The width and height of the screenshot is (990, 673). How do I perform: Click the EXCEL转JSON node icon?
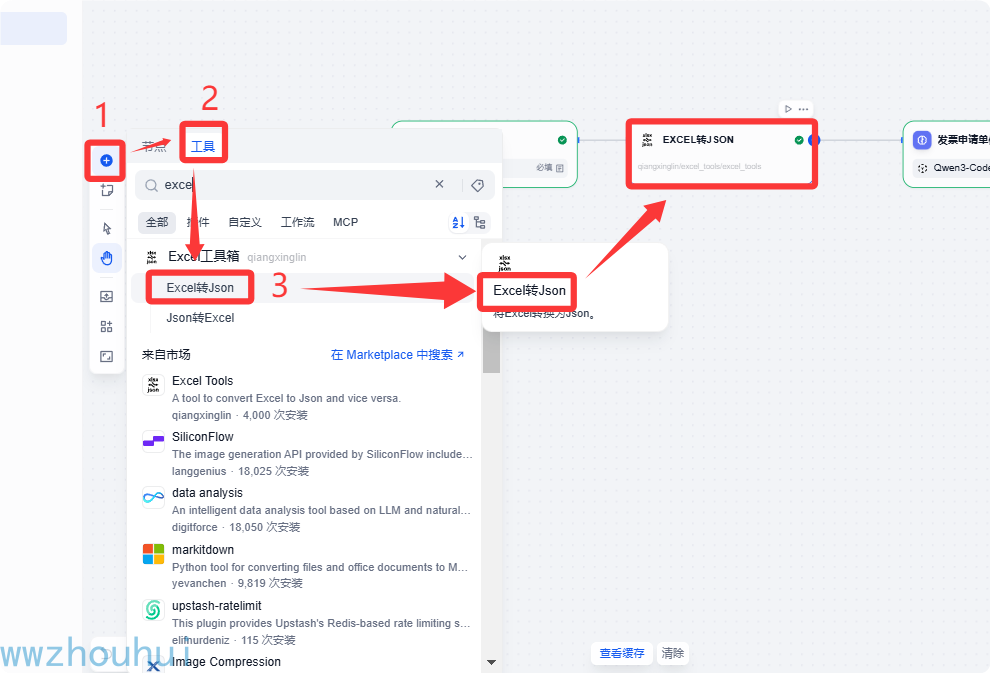click(647, 140)
